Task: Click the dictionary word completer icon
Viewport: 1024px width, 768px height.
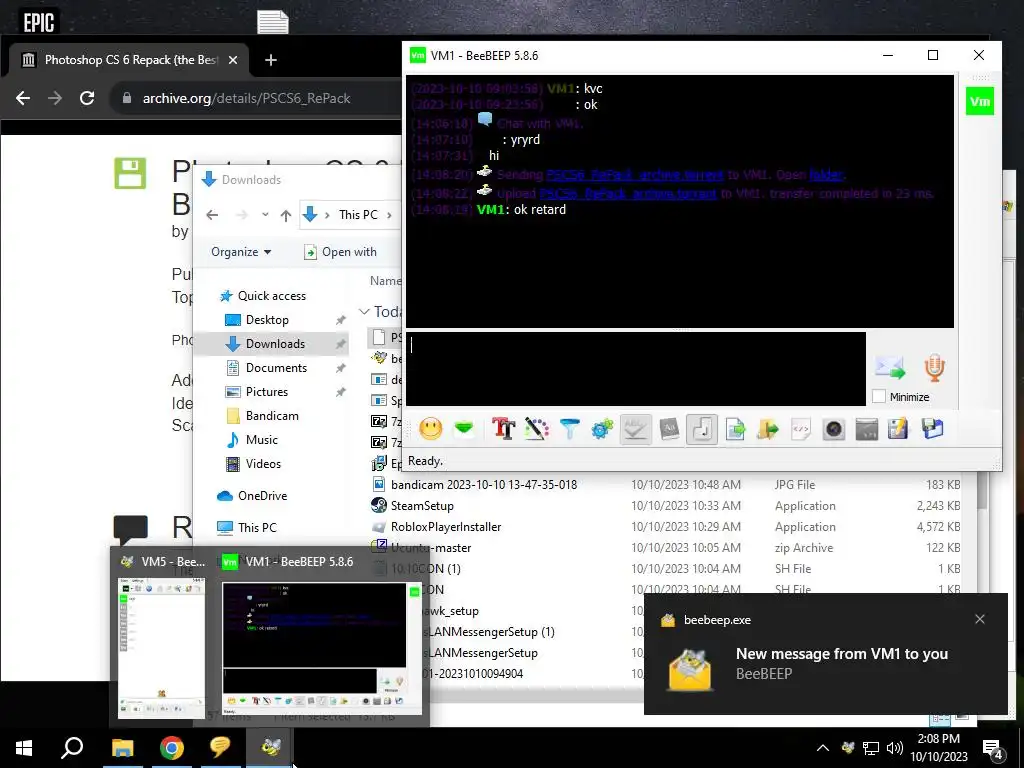Action: (669, 429)
